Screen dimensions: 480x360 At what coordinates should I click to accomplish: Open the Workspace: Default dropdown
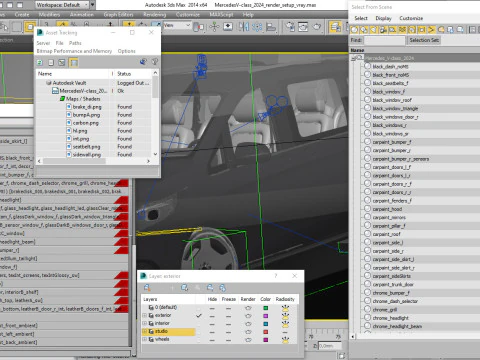coord(62,5)
